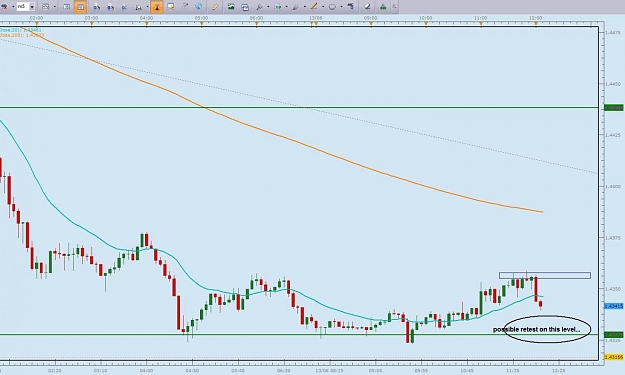Click the yellow 1.43195 price tag on the axis
This screenshot has width=625, height=375.
pyautogui.click(x=614, y=357)
